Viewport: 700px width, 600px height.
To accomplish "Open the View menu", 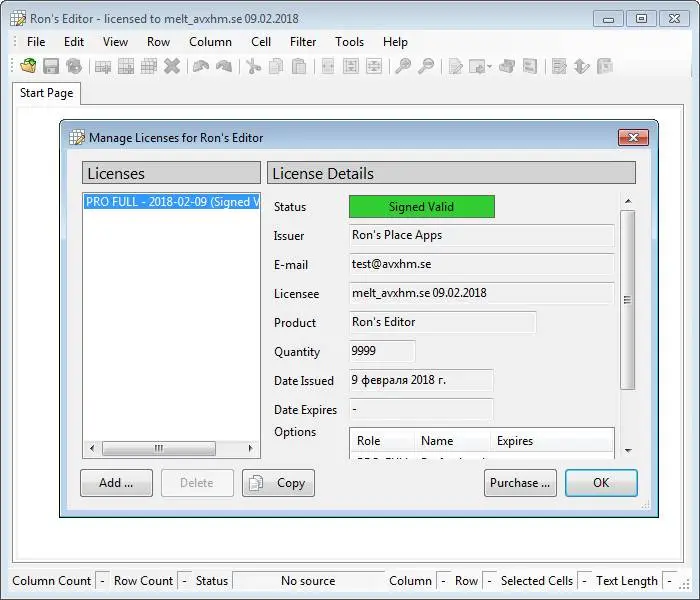I will tap(115, 42).
